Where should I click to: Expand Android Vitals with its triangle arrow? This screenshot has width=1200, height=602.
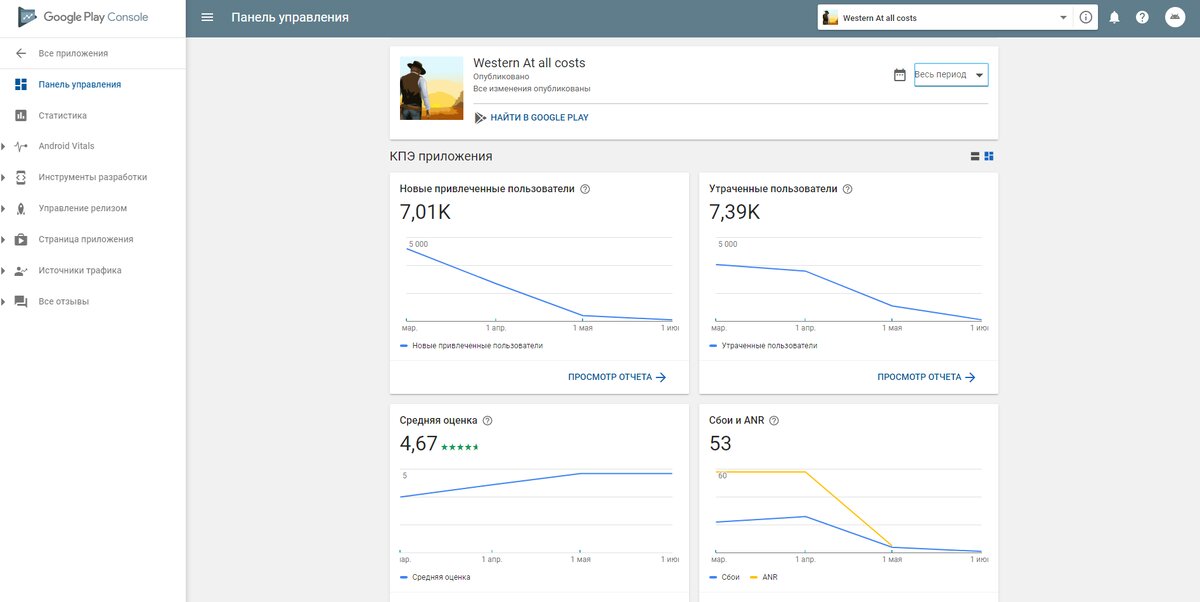pos(4,146)
